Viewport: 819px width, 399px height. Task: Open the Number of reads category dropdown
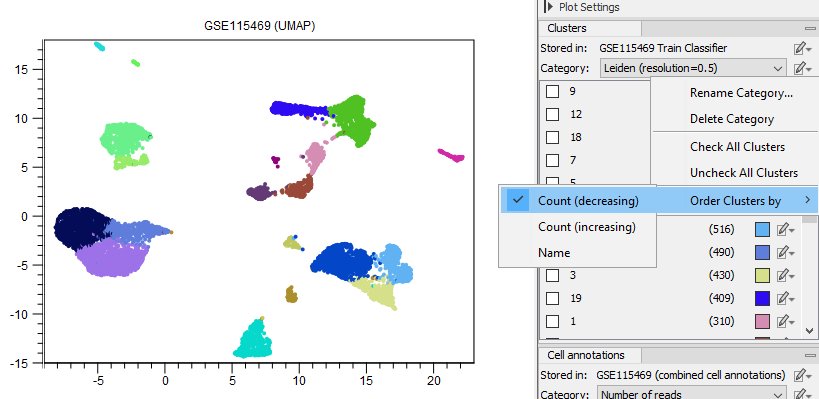click(x=693, y=394)
